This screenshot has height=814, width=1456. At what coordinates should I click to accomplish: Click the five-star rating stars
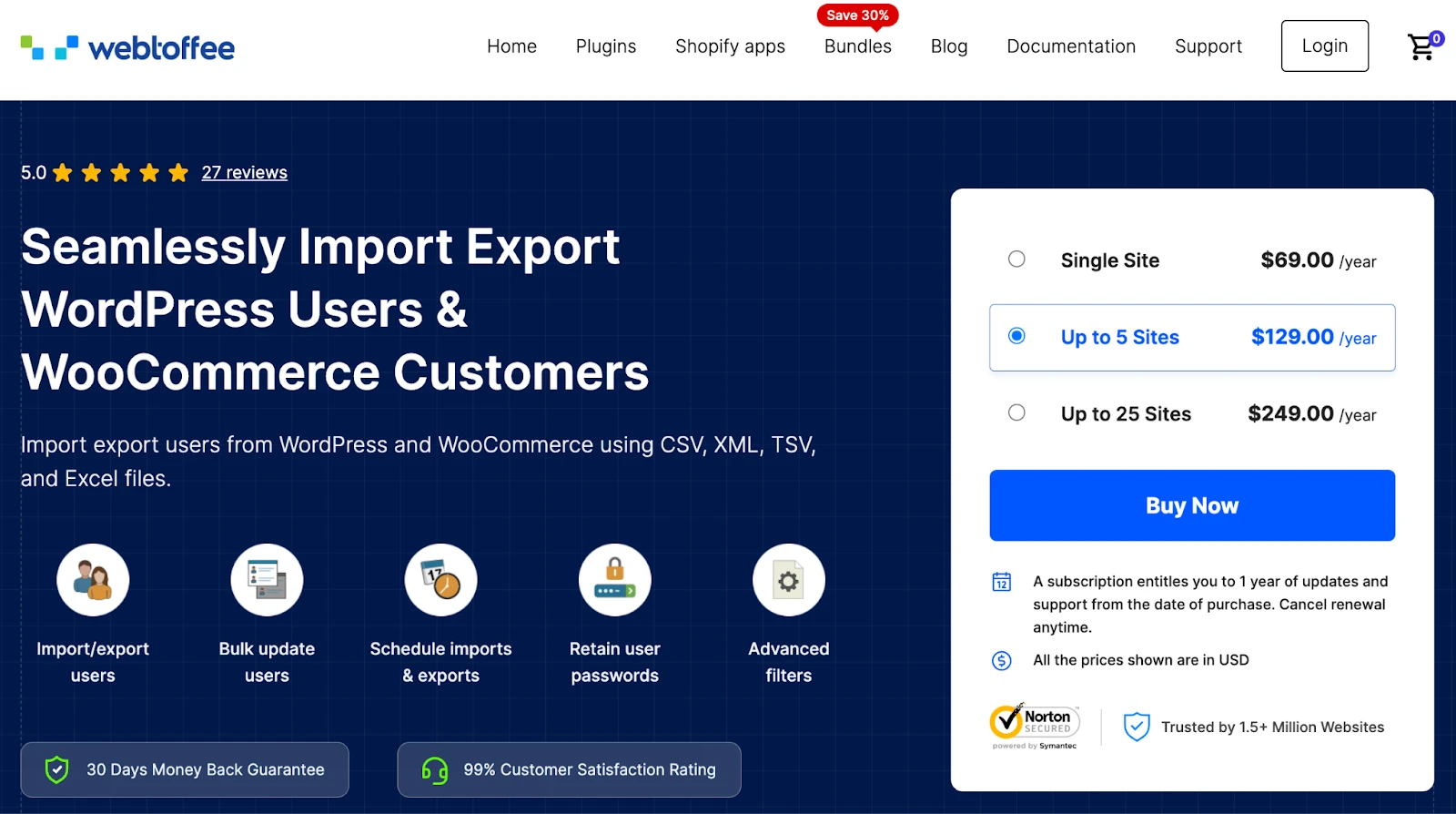(x=120, y=173)
